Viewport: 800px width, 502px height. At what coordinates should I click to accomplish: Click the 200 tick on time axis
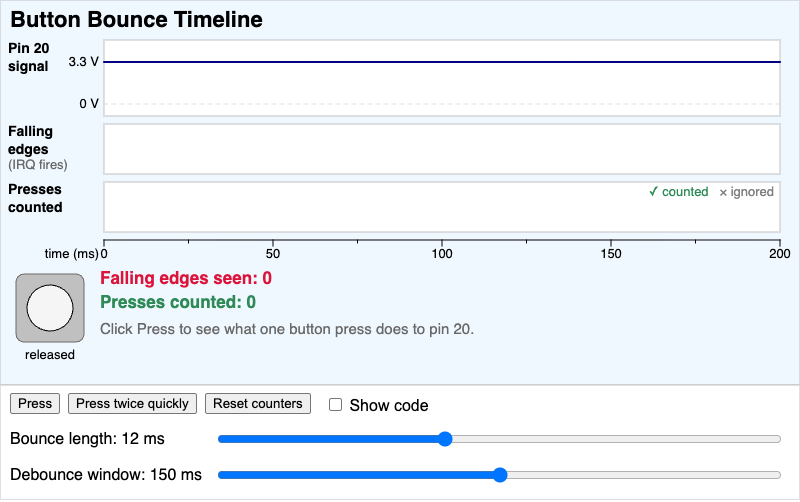(x=780, y=254)
